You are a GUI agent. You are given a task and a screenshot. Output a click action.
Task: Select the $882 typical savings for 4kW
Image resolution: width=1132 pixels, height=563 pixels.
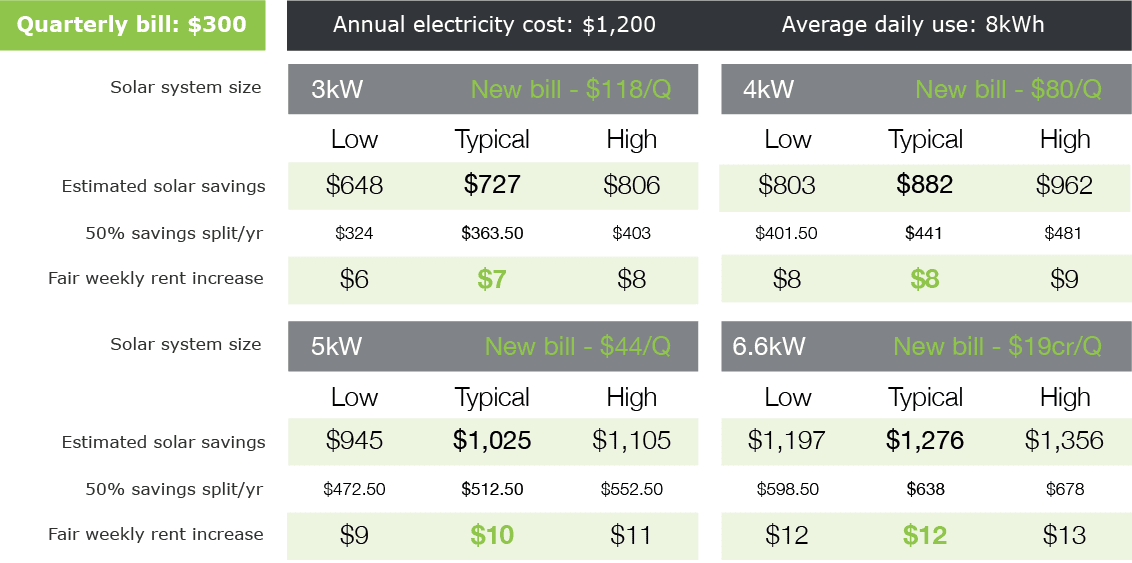click(x=925, y=185)
